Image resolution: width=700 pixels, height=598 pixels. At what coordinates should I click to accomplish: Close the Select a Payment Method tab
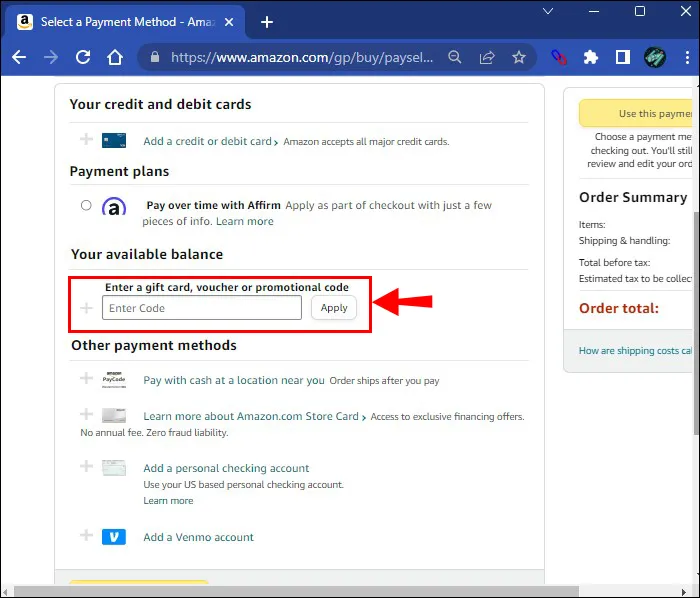point(229,22)
